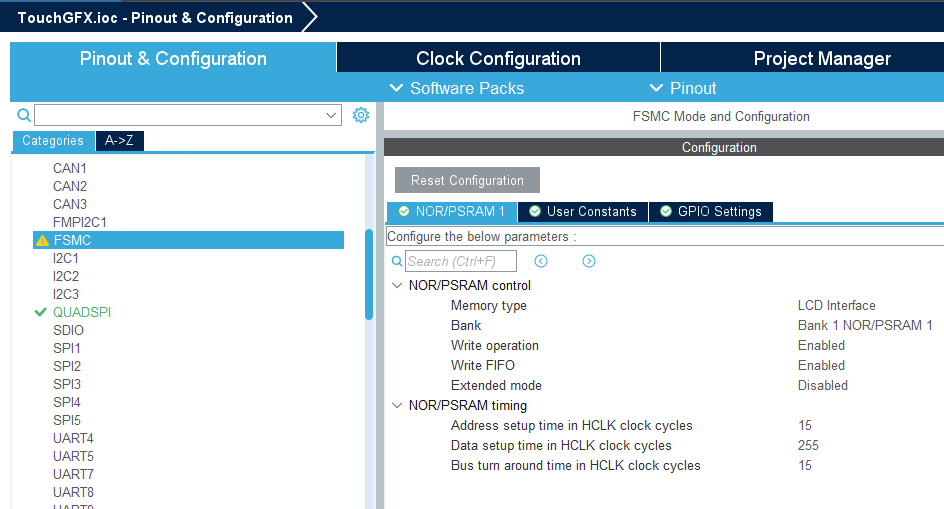Open the Pinout dropdown menu
Screen dimensions: 944x509
coord(683,88)
